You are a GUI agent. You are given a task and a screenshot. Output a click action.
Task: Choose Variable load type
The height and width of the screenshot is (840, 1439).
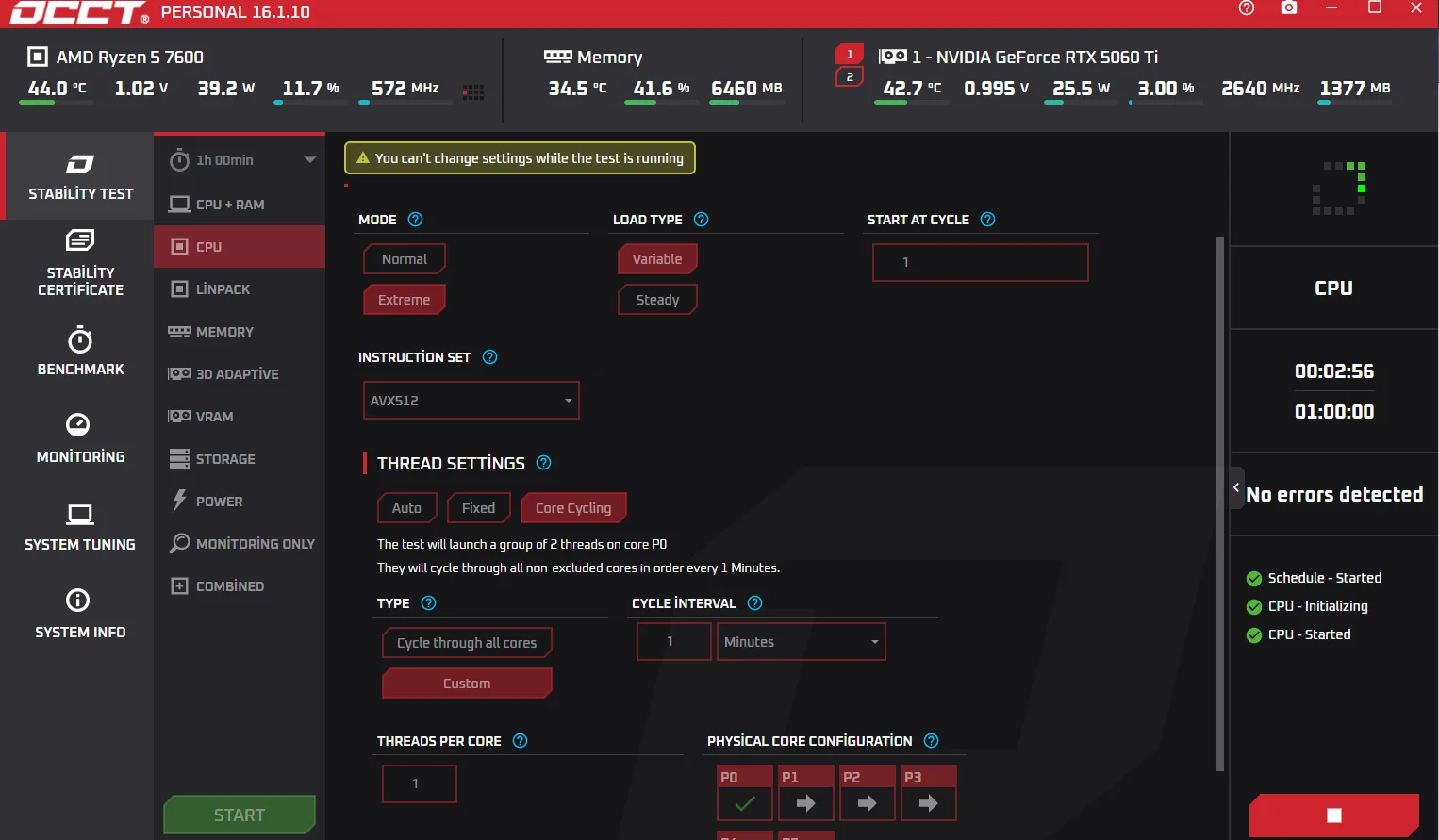tap(657, 258)
